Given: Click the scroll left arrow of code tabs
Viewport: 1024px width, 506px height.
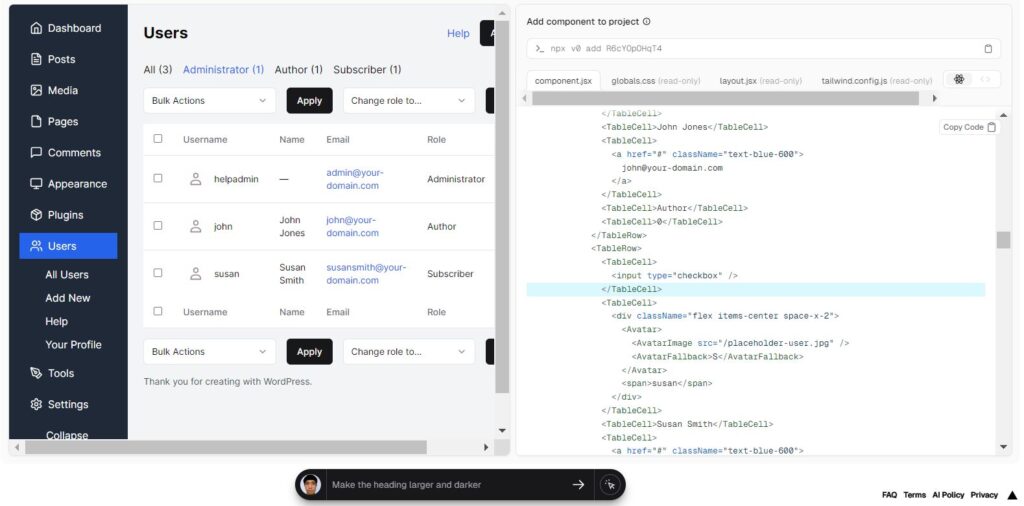Looking at the screenshot, I should point(524,99).
